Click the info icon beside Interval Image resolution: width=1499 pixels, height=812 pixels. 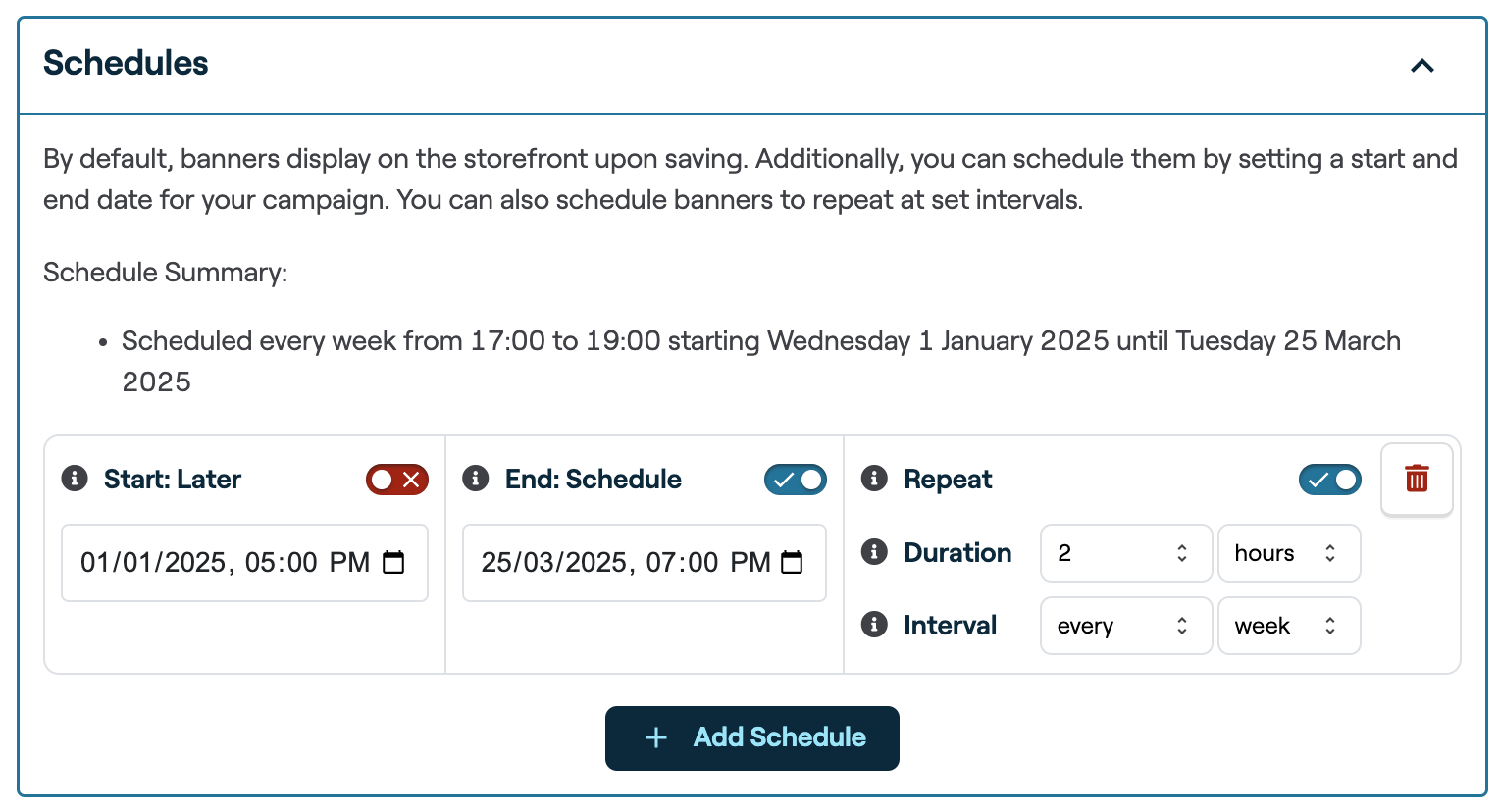coord(873,625)
